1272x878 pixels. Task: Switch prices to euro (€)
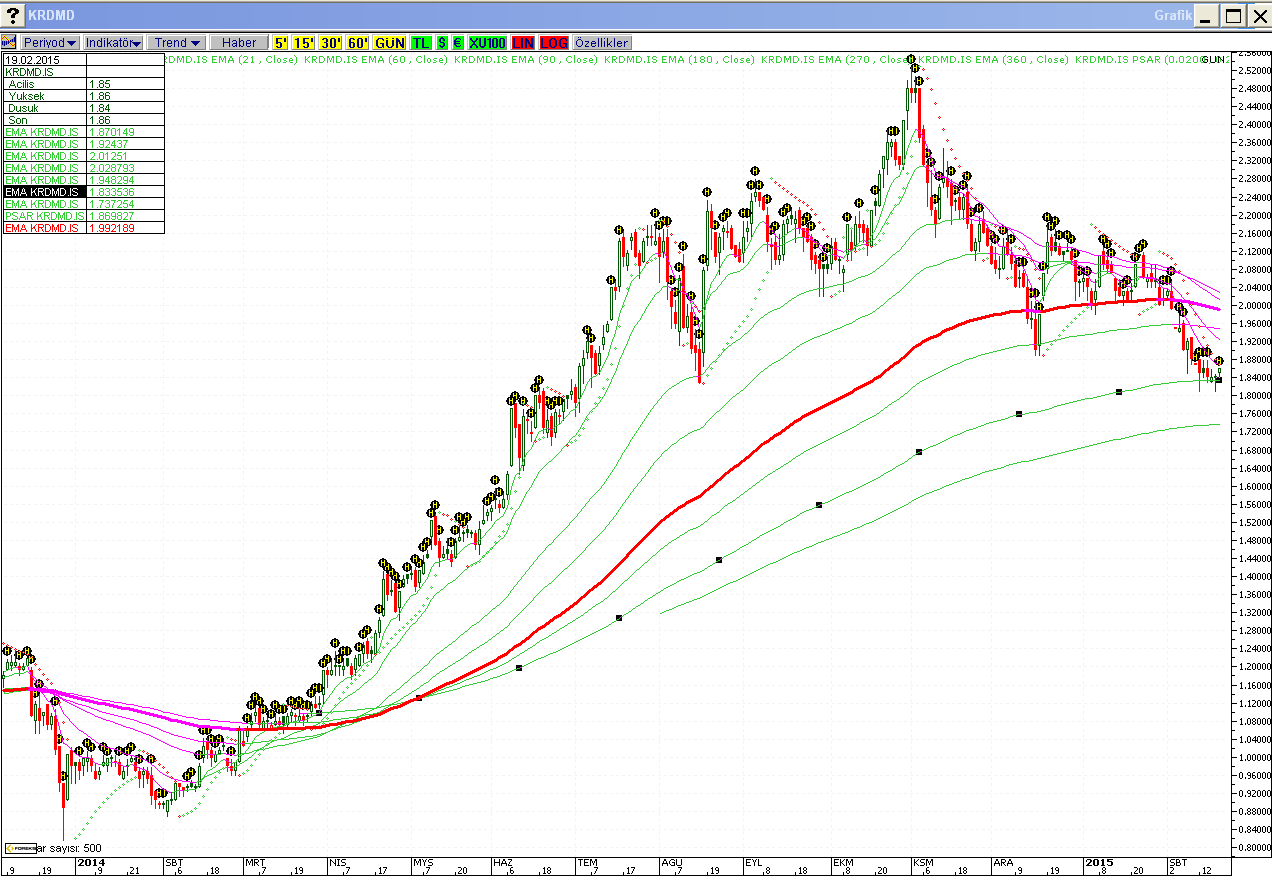coord(457,43)
